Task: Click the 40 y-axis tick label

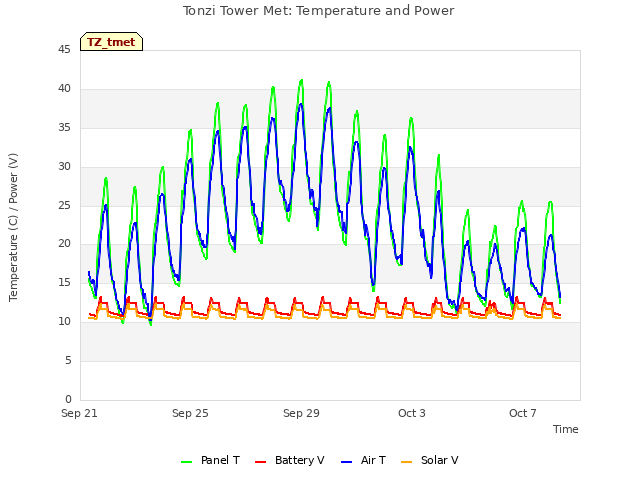Action: pos(64,89)
